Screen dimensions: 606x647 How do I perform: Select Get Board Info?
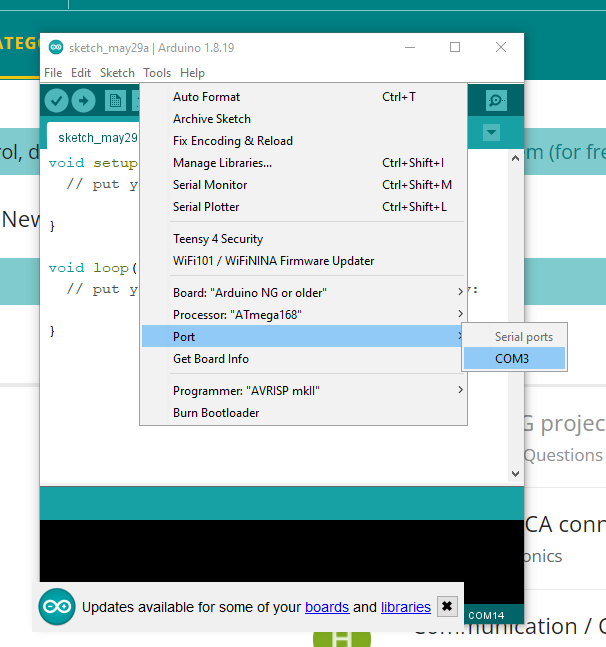tap(303, 359)
